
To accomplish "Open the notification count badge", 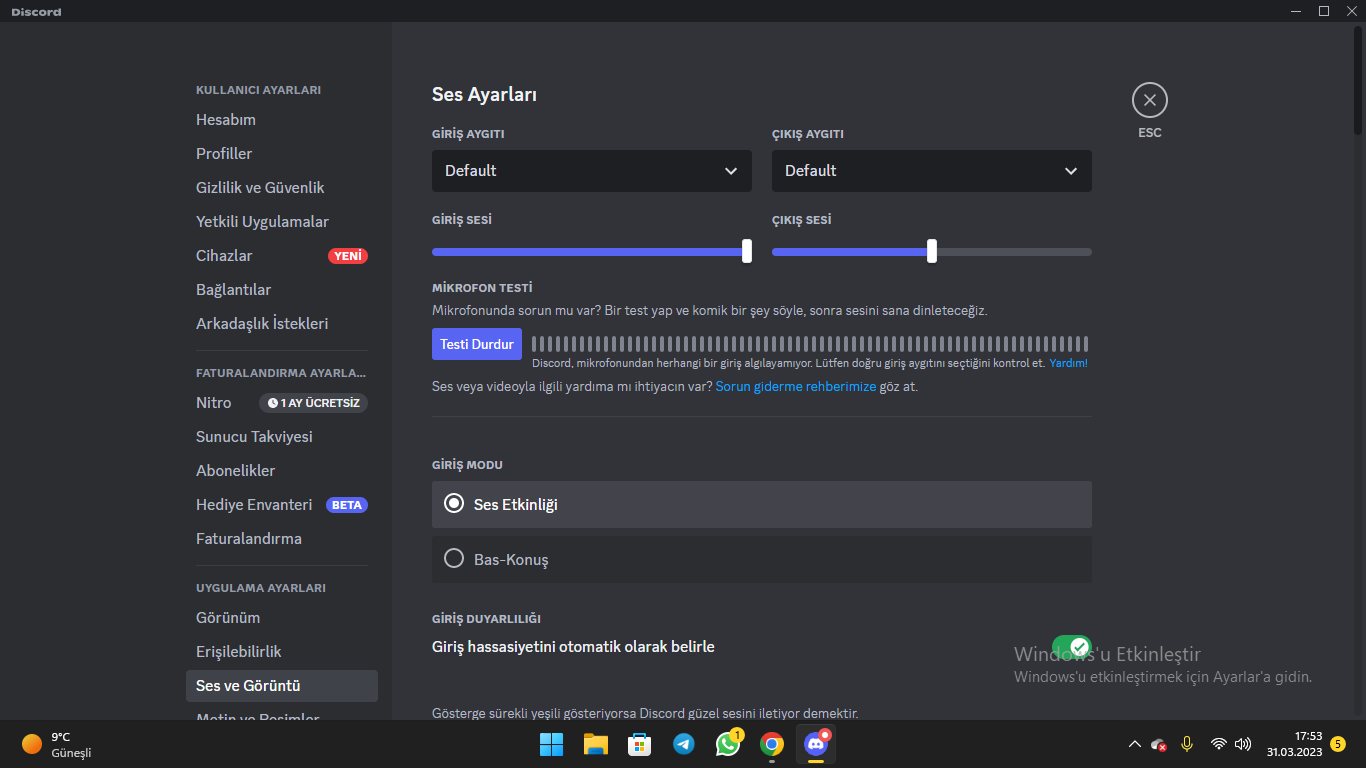I will 1338,744.
